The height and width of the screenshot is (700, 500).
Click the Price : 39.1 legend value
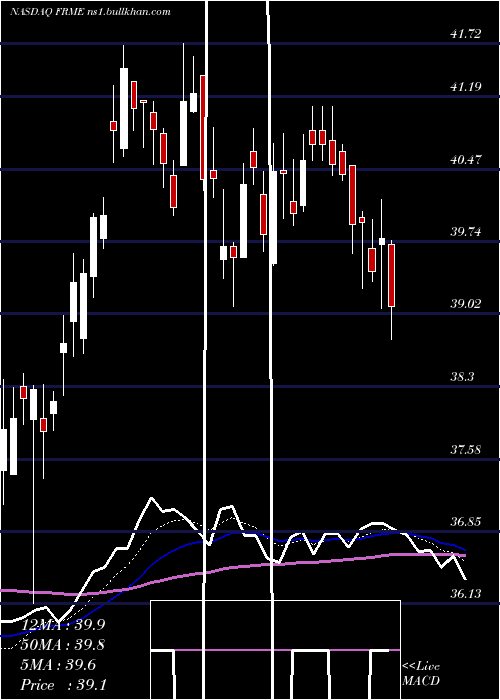coord(63,685)
